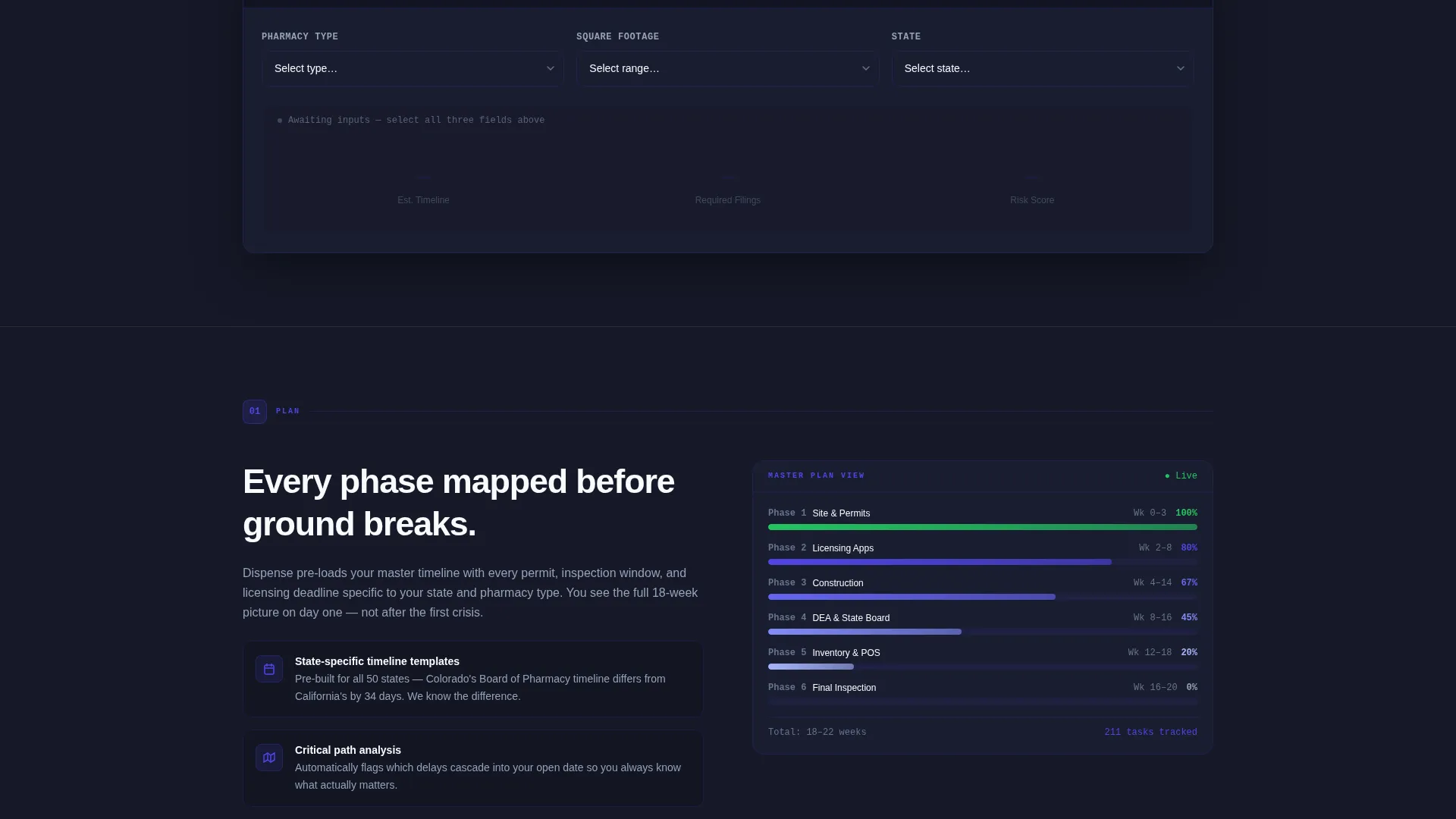
Task: Click the Phase 1 Site & Permits progress bar
Action: [983, 527]
